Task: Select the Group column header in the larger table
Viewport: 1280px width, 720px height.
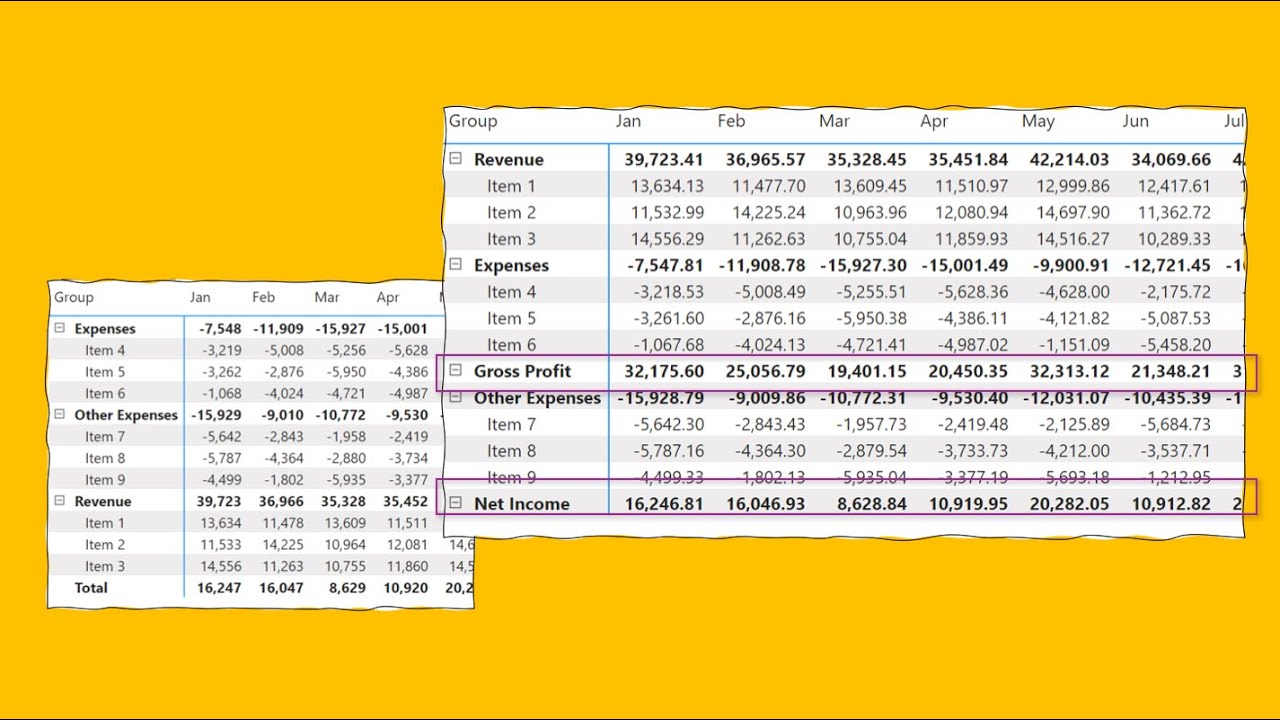Action: tap(473, 121)
